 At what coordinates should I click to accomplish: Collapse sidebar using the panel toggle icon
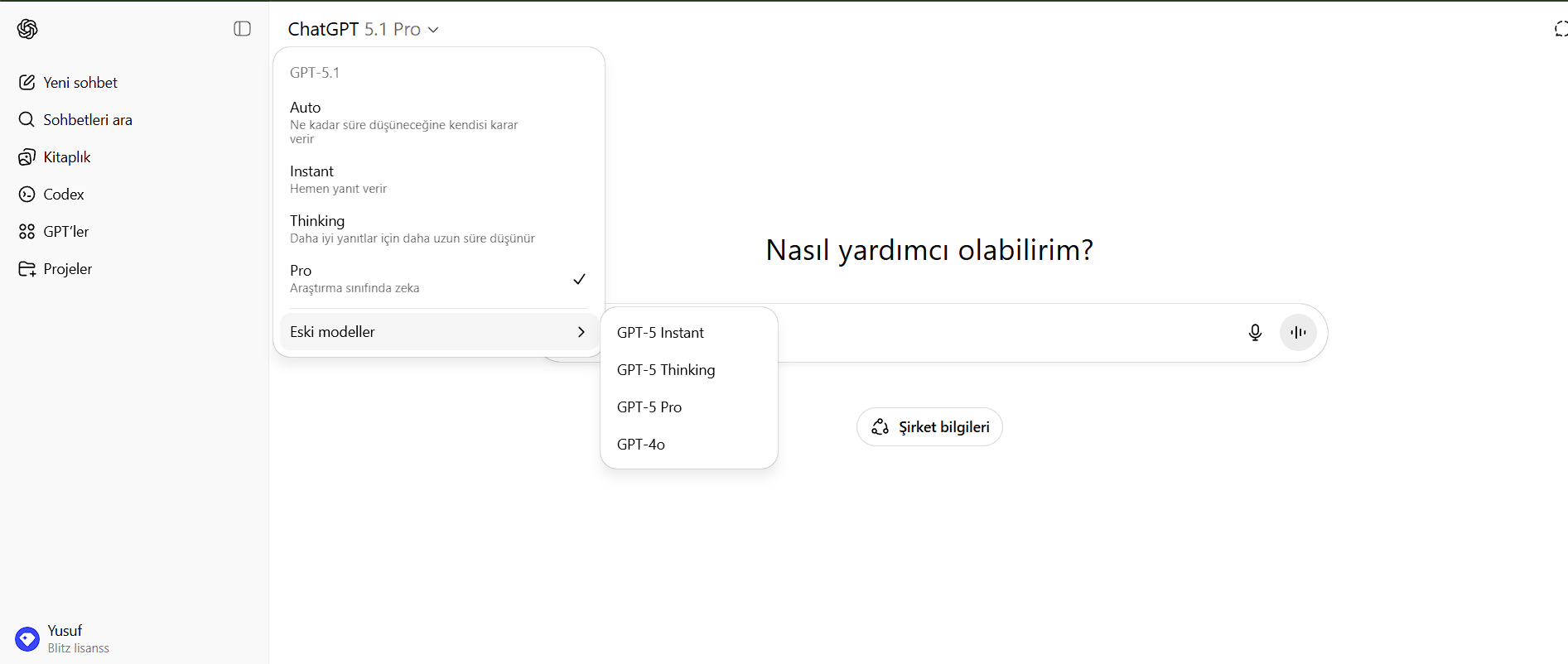click(x=242, y=29)
